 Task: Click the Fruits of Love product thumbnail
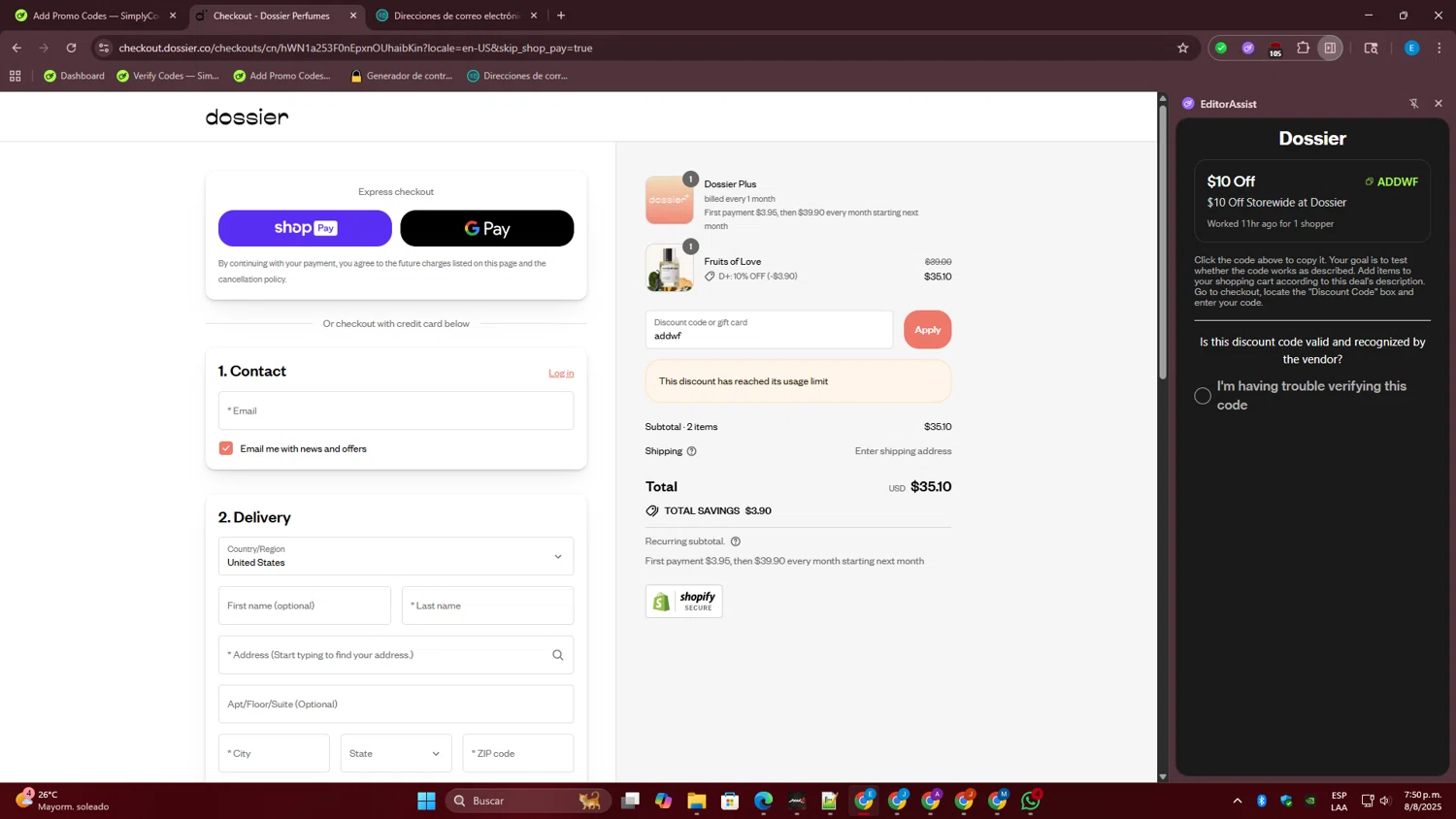point(670,268)
